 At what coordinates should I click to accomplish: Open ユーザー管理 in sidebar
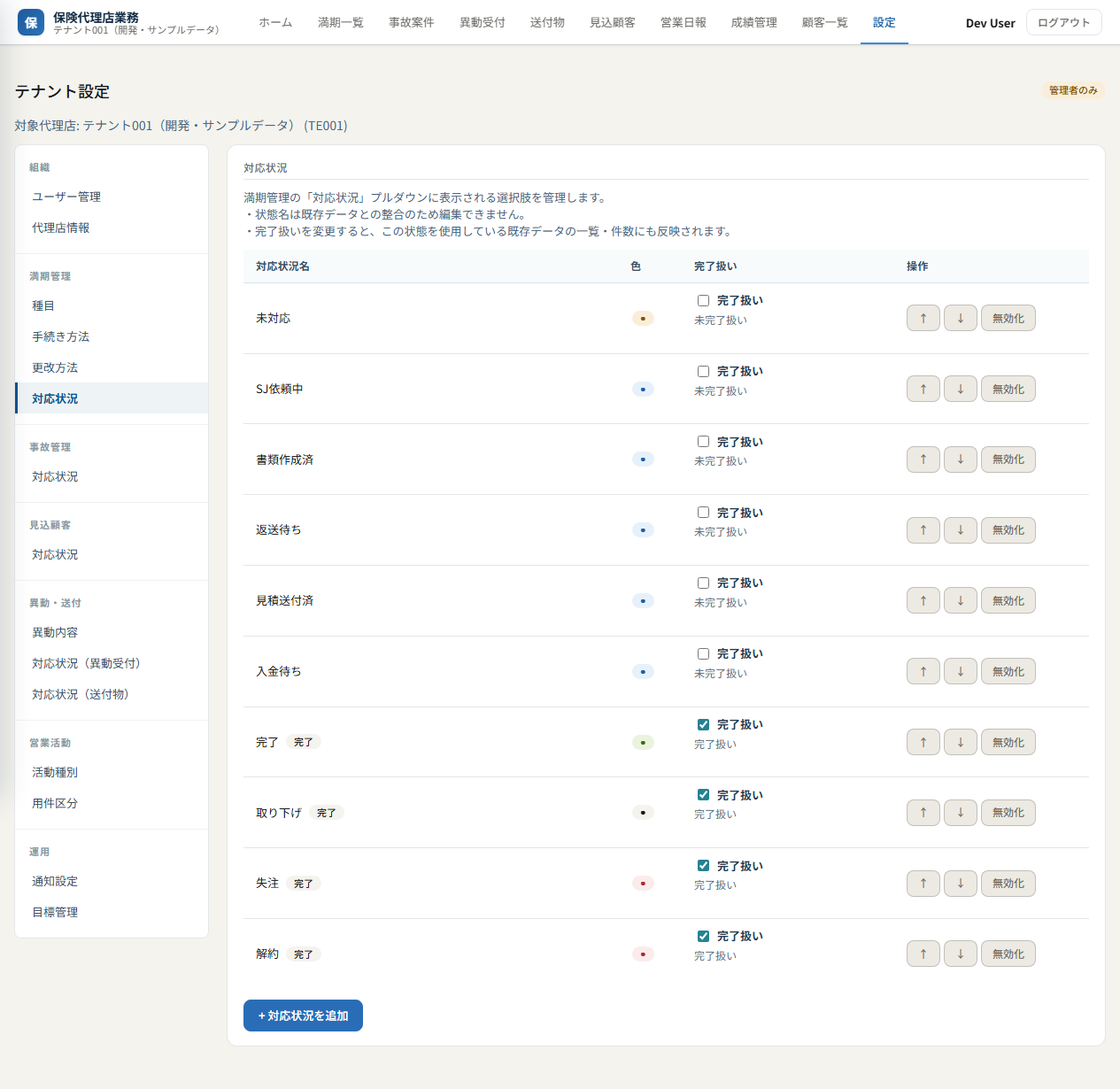click(x=112, y=197)
